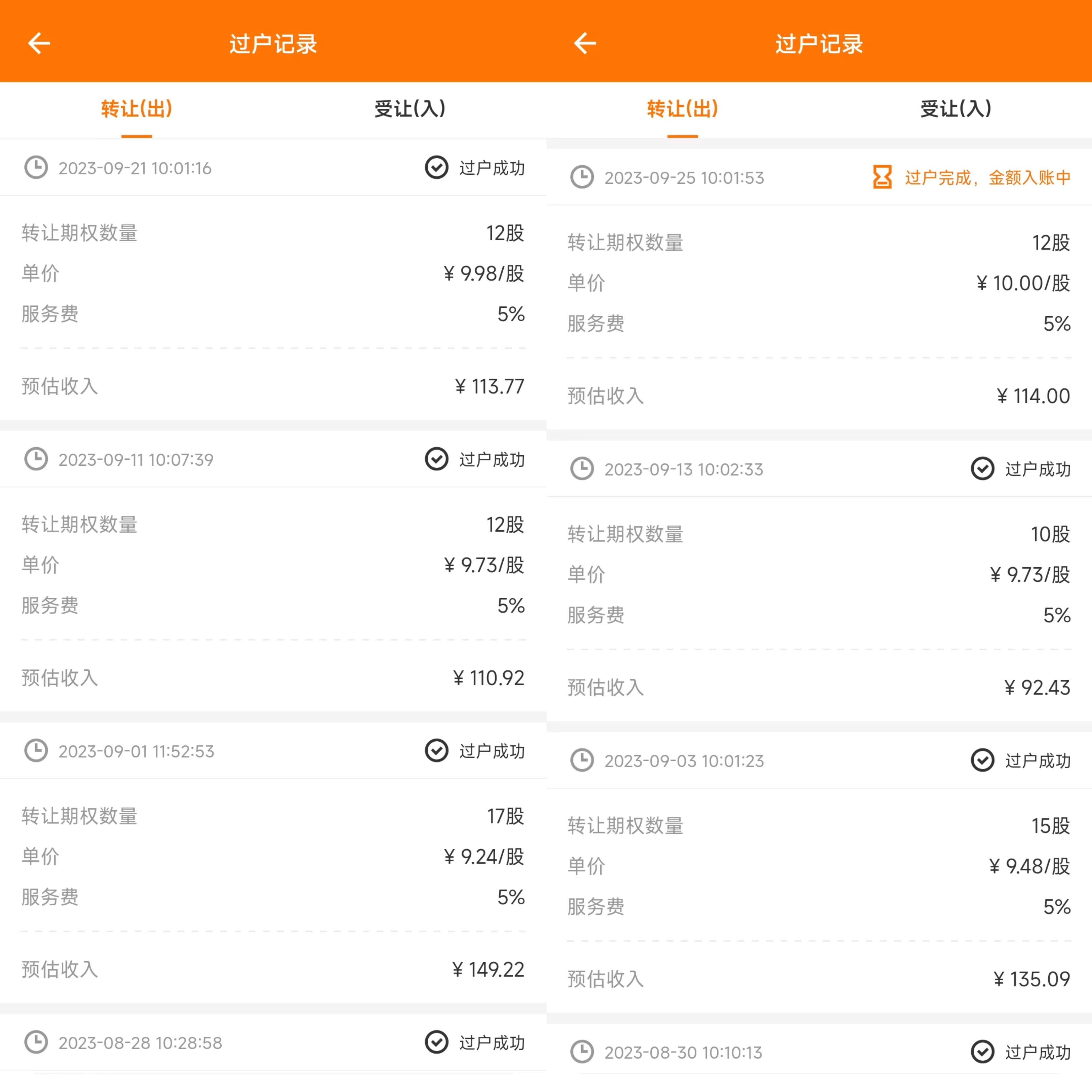Viewport: 1092px width, 1092px height.
Task: Open the record with estimated income ¥ 149.22
Action: coord(273,863)
